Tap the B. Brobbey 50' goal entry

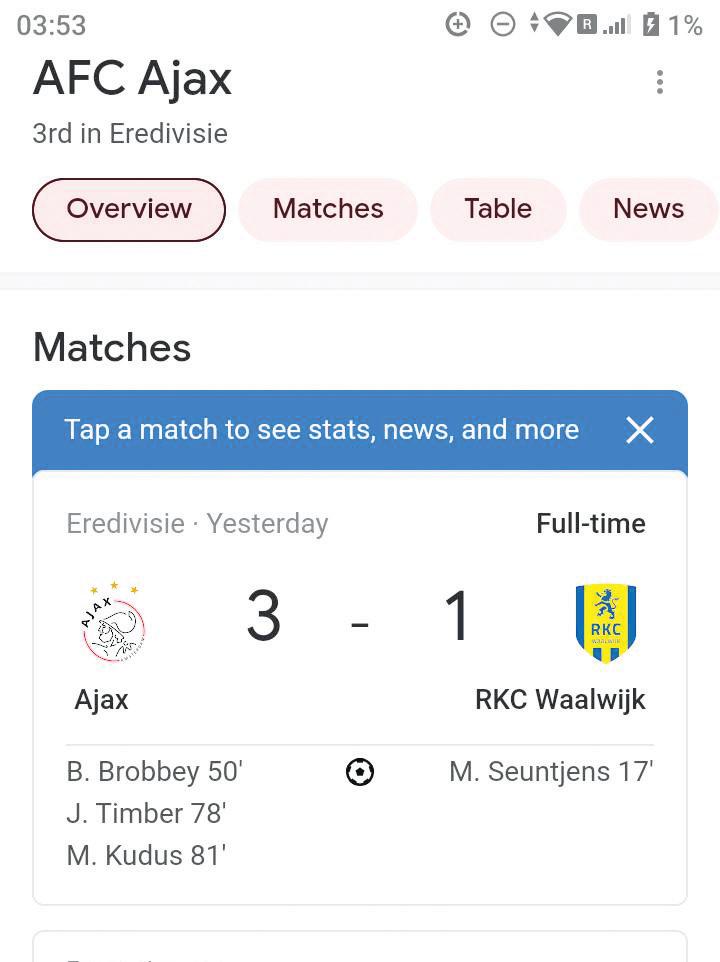pyautogui.click(x=155, y=772)
